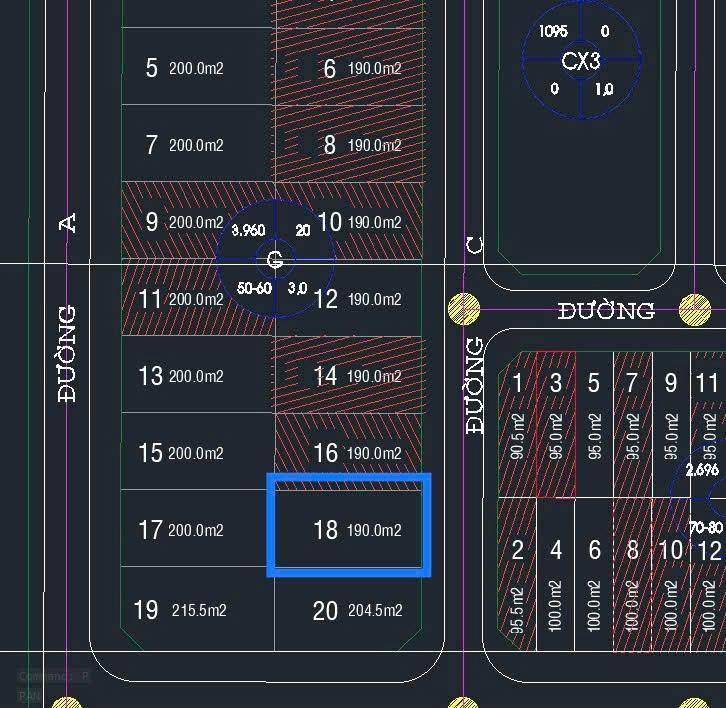The image size is (726, 708).
Task: Select lot 20 labeled 204.5m2
Action: click(x=349, y=610)
